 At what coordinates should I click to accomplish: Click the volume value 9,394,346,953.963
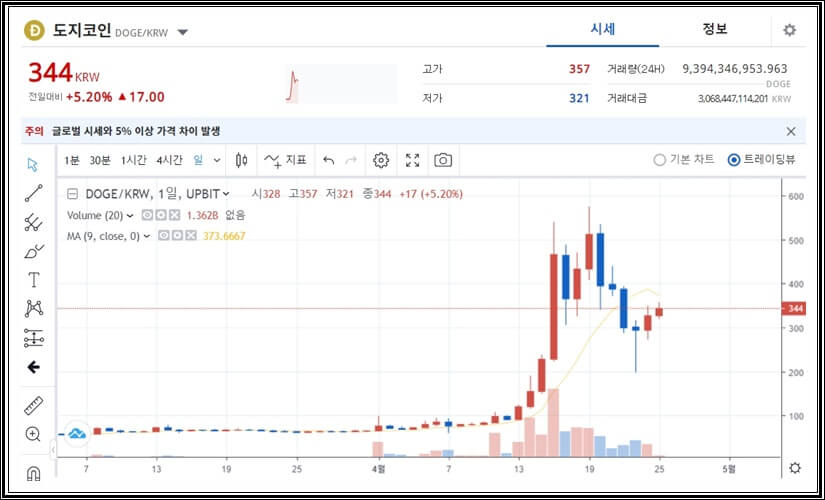[735, 69]
